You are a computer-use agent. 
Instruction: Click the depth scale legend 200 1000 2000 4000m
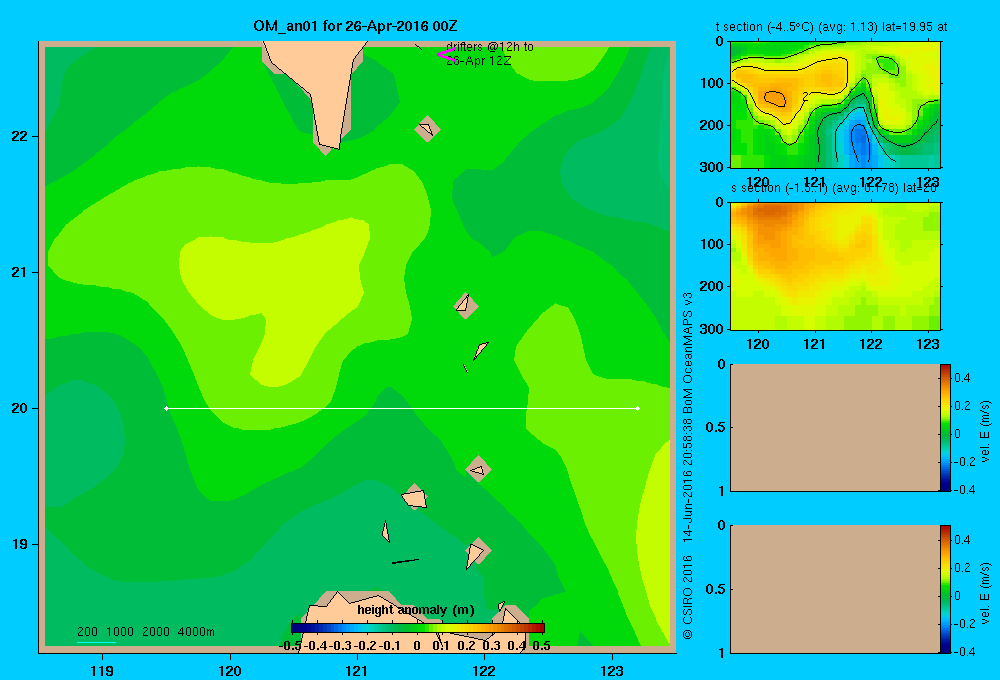point(145,632)
